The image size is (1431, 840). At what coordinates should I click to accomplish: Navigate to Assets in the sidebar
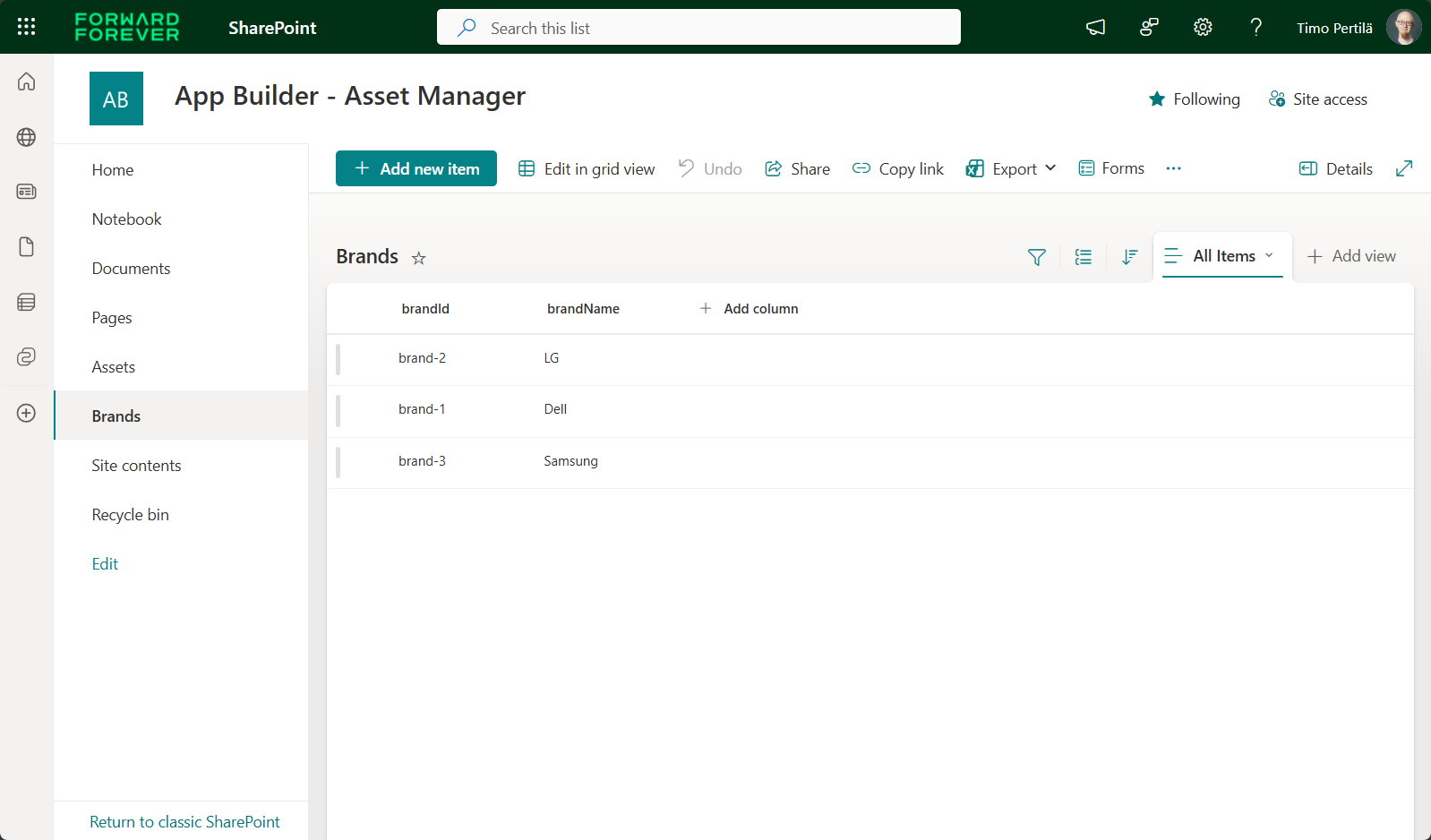114,367
